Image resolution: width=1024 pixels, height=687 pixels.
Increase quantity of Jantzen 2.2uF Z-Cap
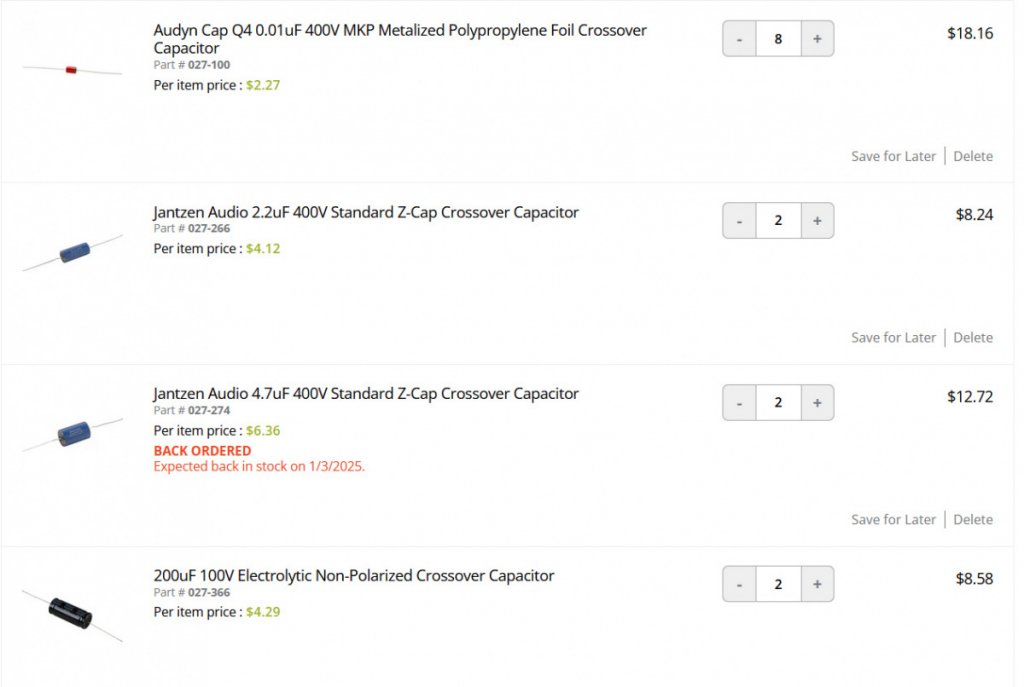(x=817, y=221)
